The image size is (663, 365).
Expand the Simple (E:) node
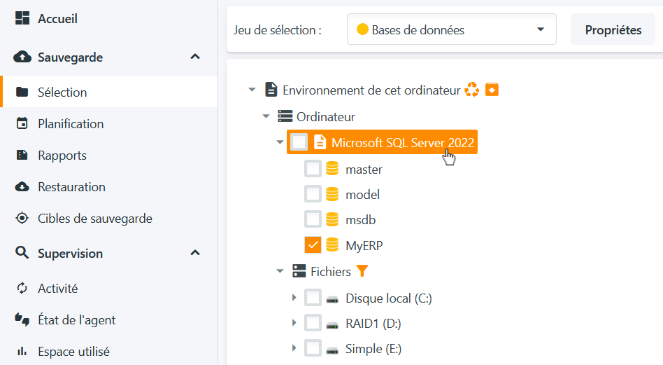pyautogui.click(x=294, y=349)
